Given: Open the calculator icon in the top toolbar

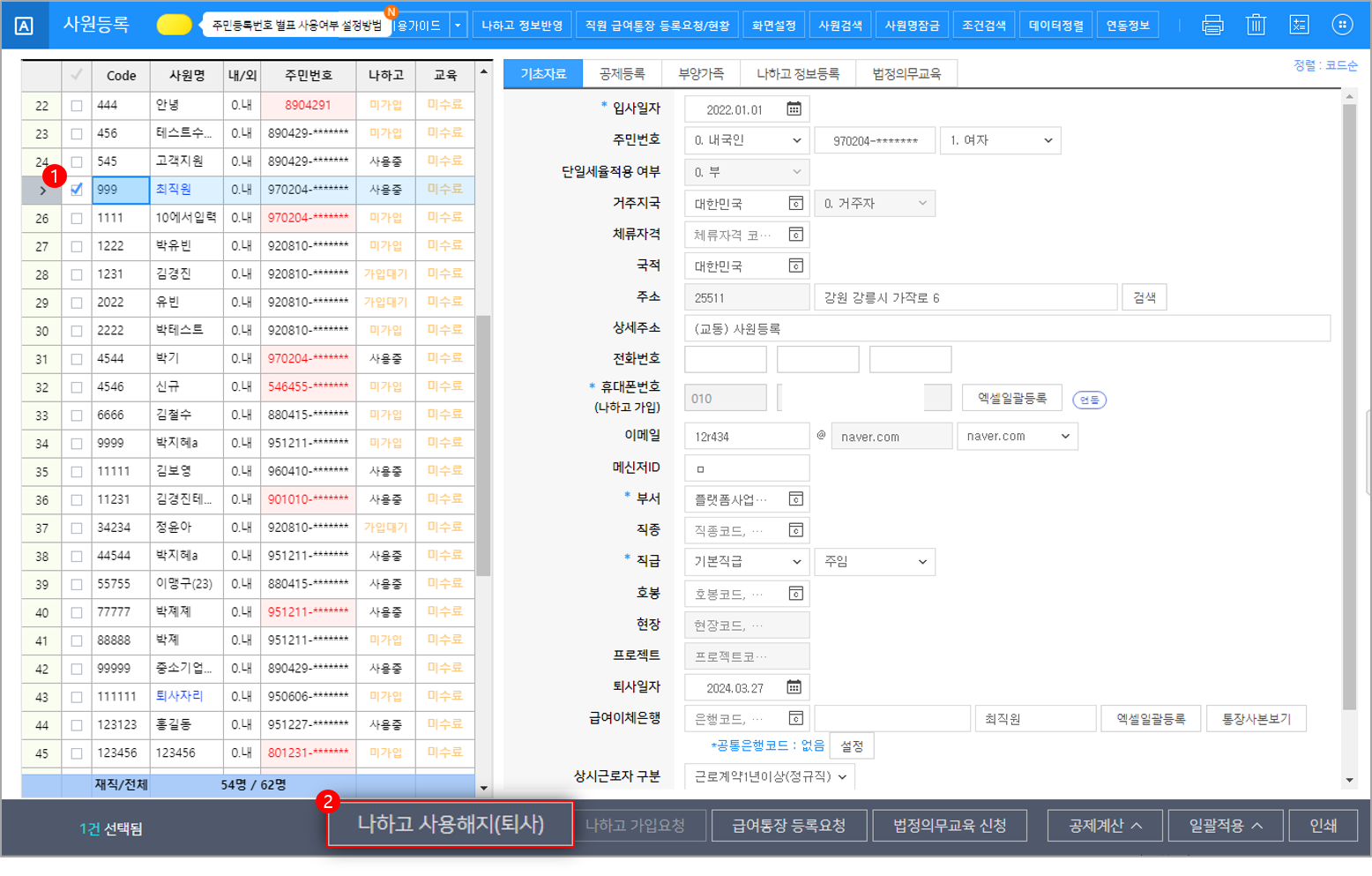Looking at the screenshot, I should tap(1299, 25).
